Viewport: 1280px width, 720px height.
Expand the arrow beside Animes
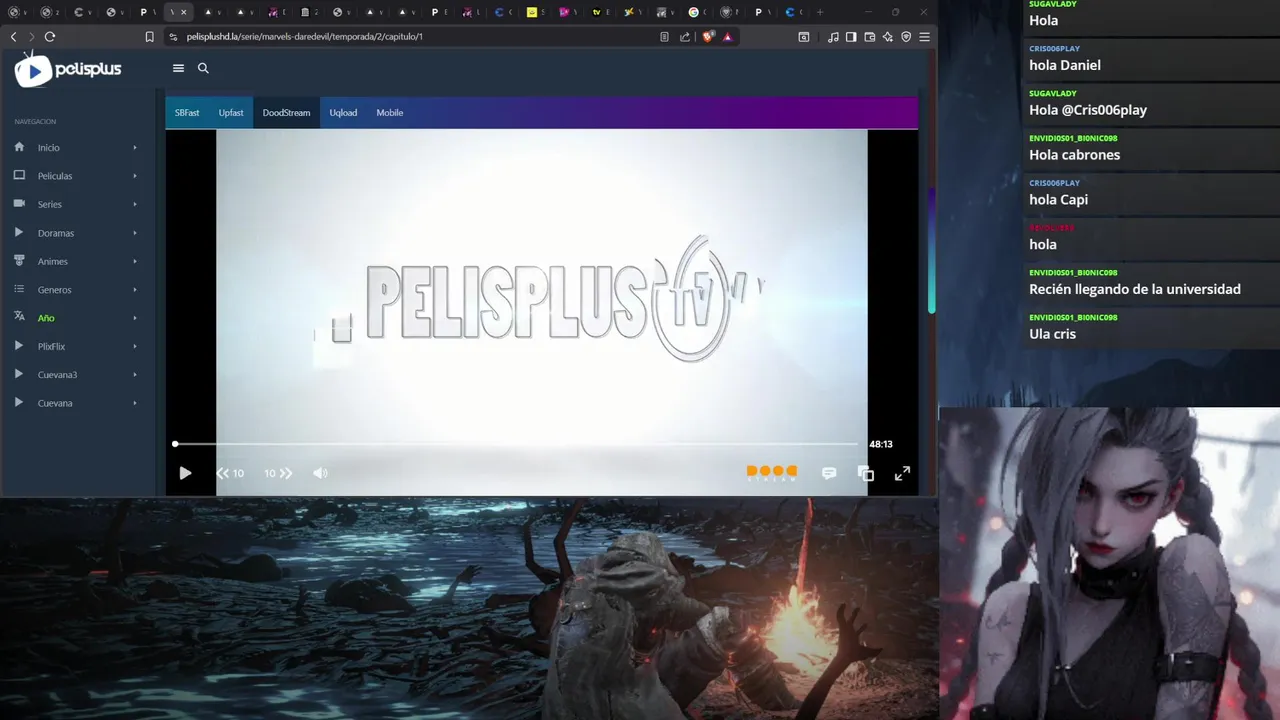click(135, 261)
